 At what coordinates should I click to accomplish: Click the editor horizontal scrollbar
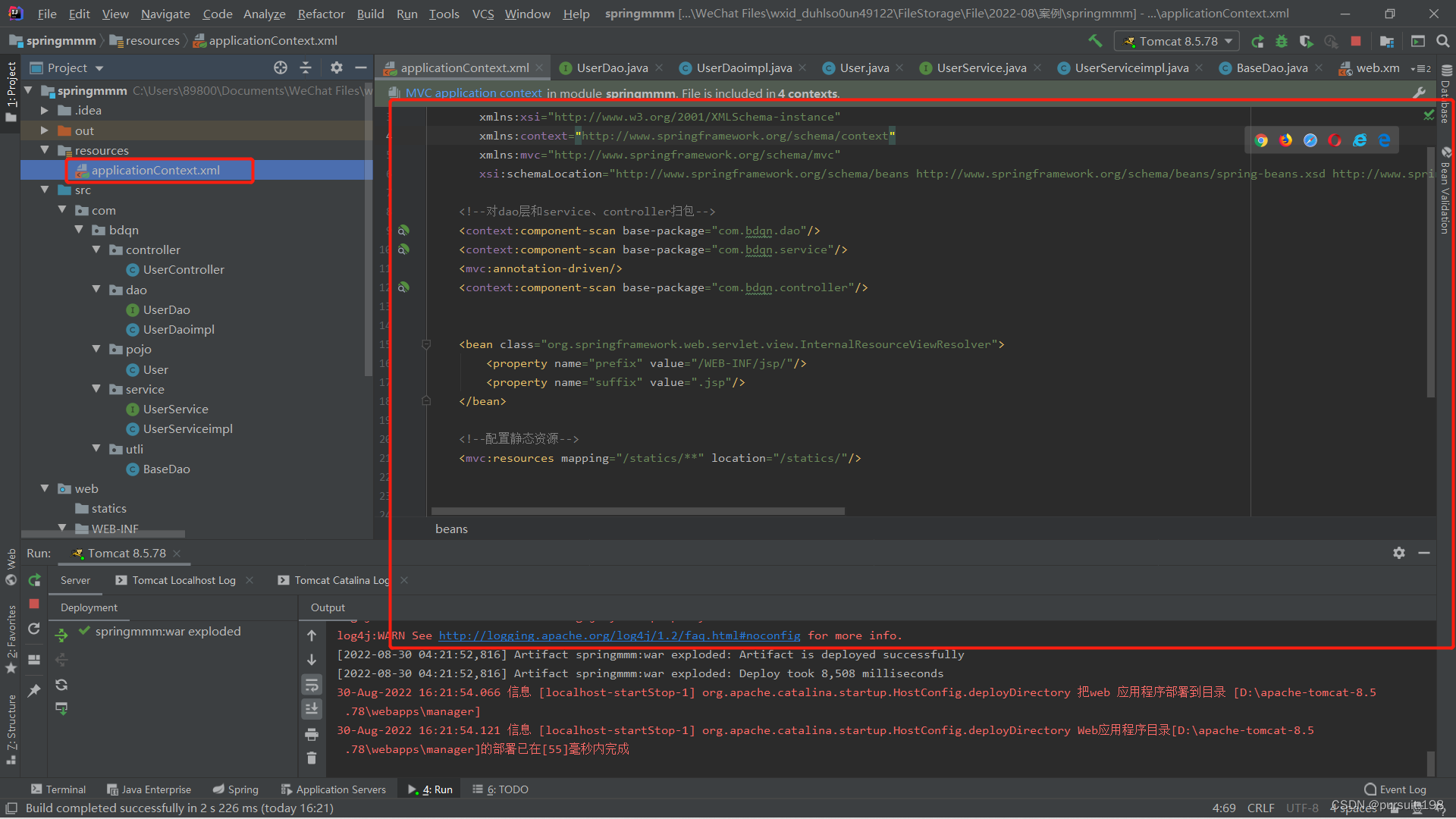pyautogui.click(x=637, y=511)
